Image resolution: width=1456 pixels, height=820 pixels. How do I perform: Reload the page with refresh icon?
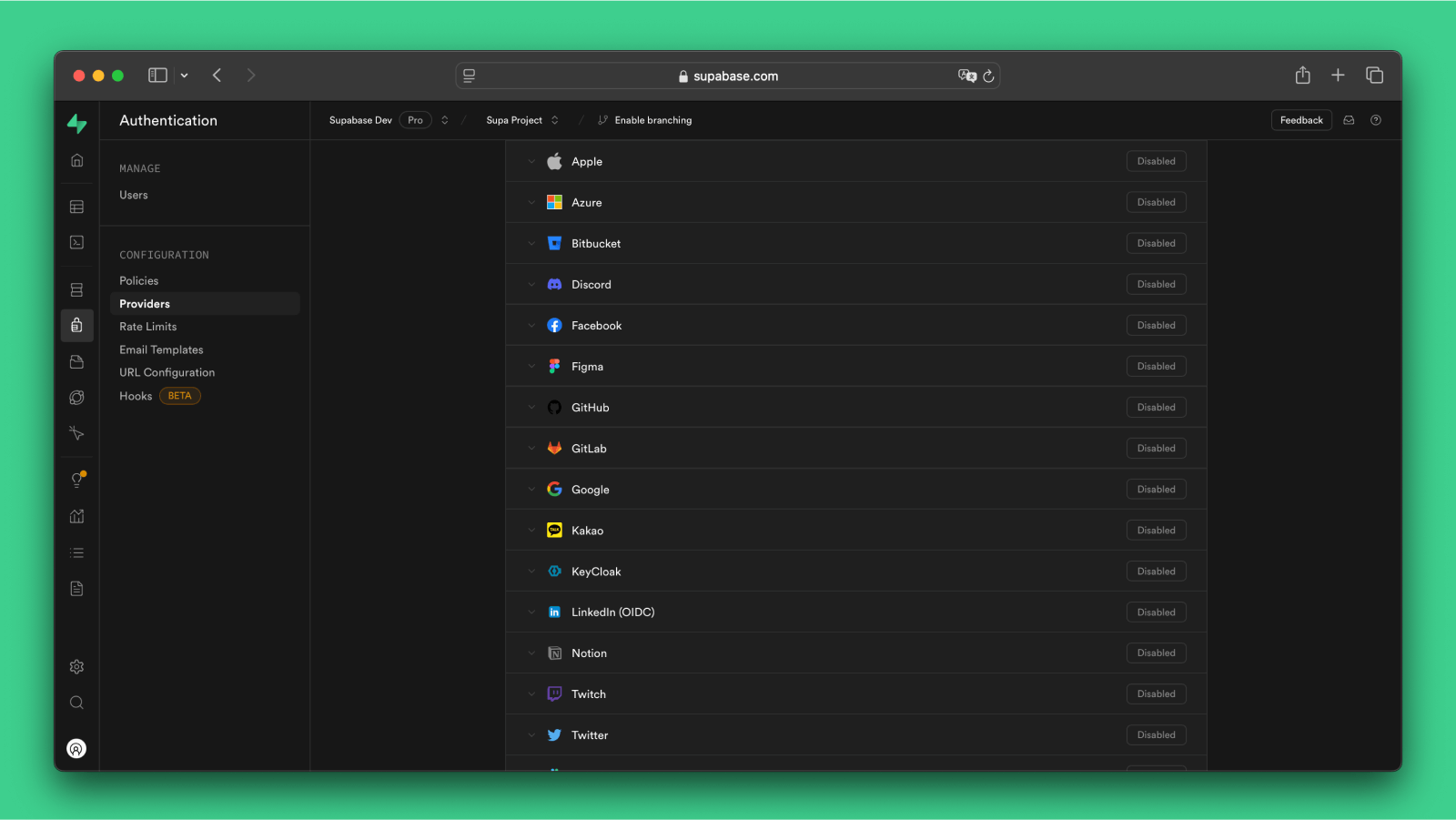(x=988, y=76)
